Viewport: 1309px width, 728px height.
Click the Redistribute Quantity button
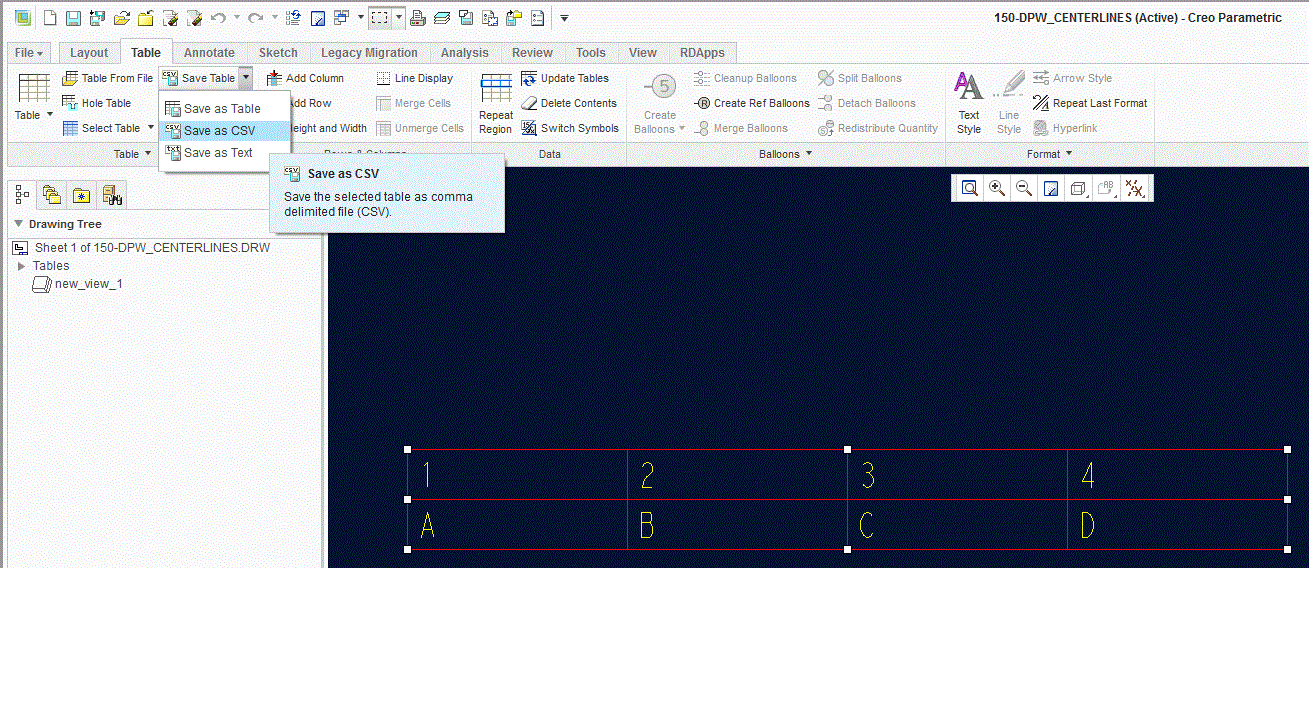[878, 128]
